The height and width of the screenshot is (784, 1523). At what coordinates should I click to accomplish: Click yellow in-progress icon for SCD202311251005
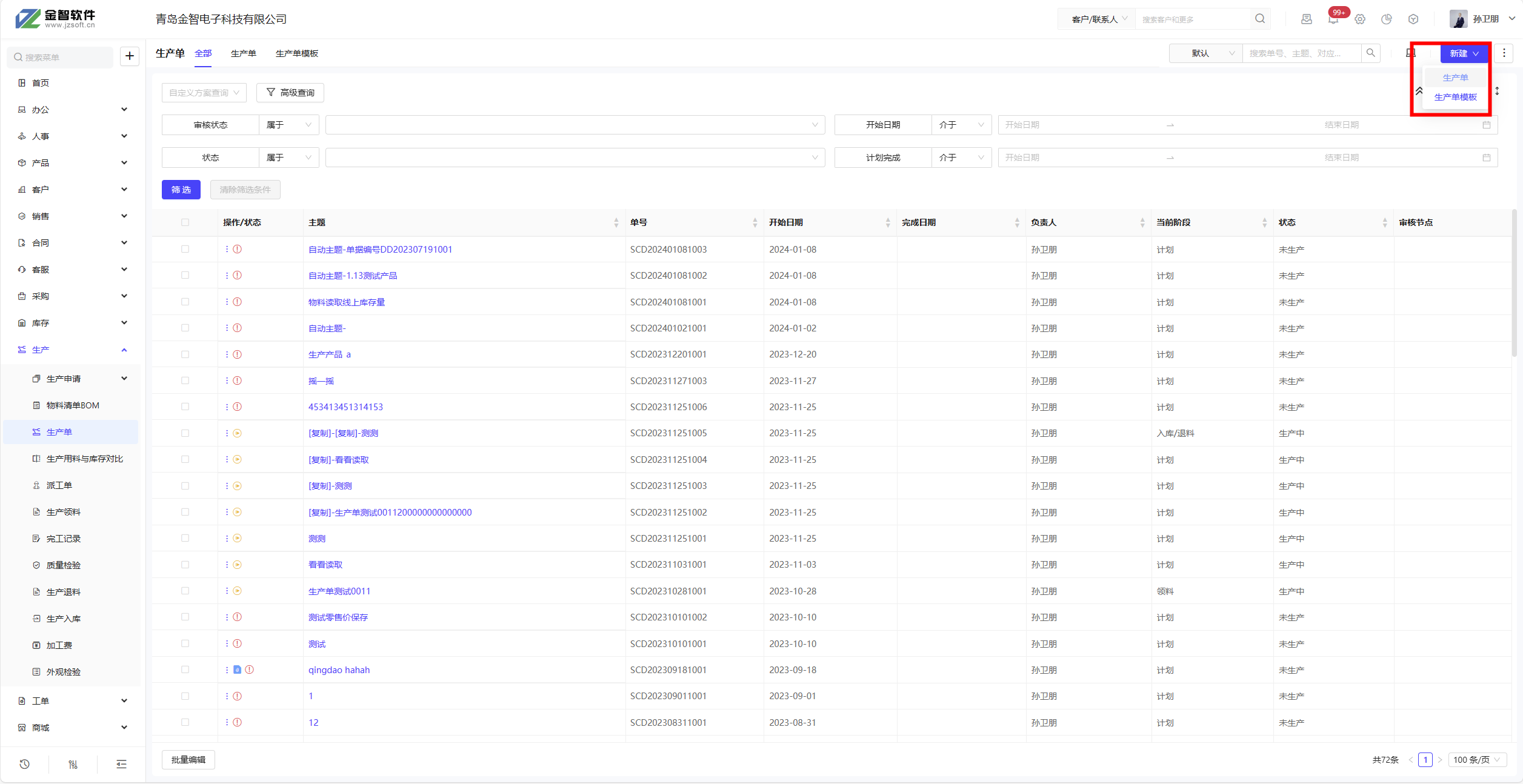click(238, 433)
